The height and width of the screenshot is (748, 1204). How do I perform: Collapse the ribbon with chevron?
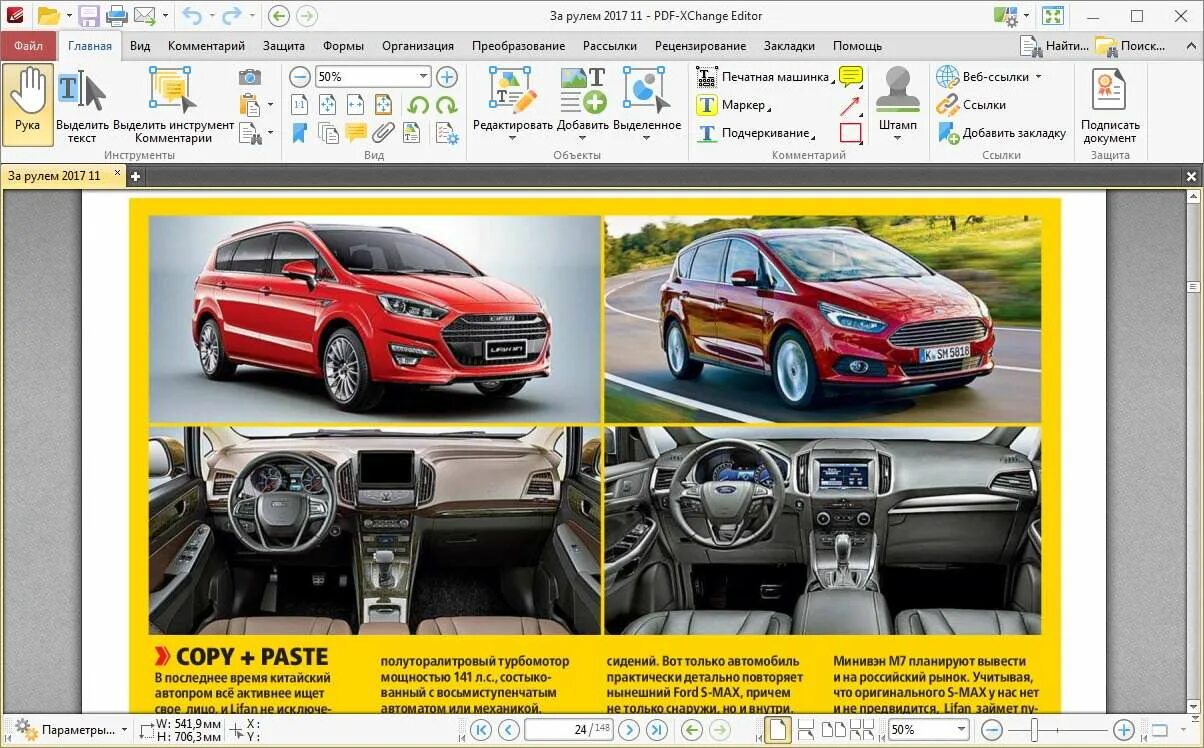(x=1189, y=45)
